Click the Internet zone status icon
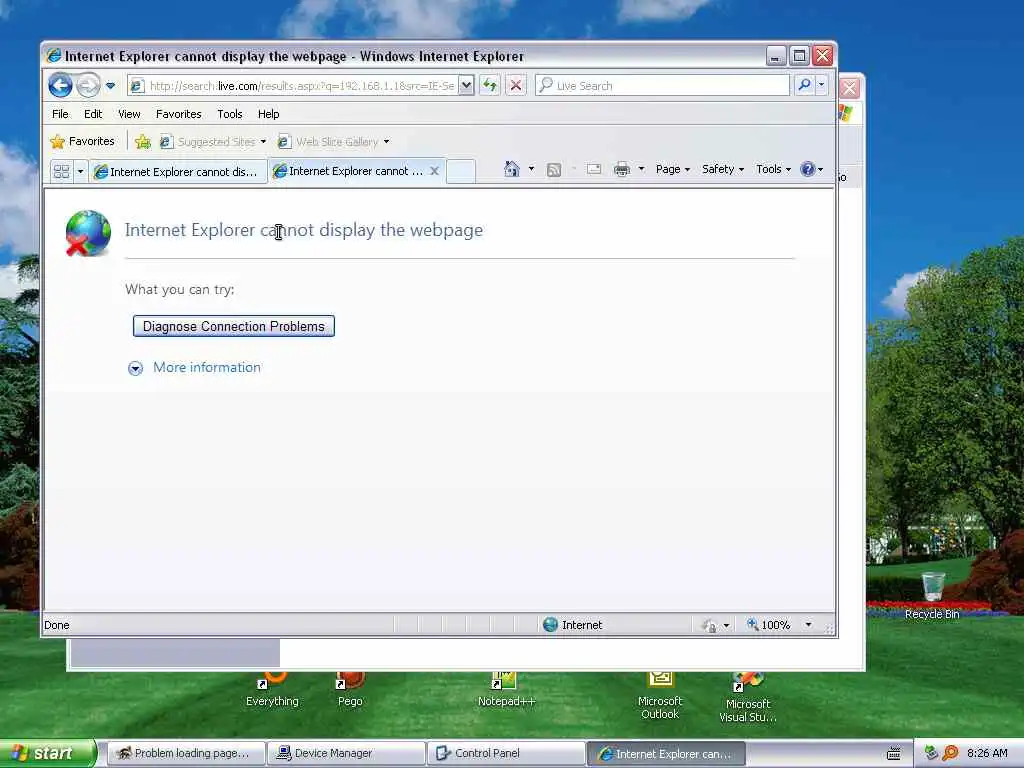This screenshot has width=1024, height=768. click(551, 625)
